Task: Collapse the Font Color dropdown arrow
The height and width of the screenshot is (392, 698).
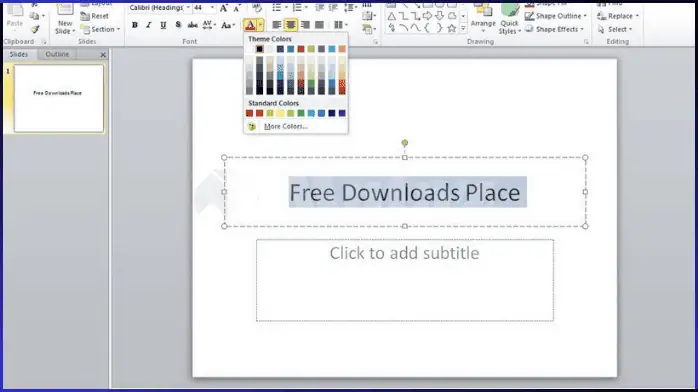Action: (x=260, y=25)
